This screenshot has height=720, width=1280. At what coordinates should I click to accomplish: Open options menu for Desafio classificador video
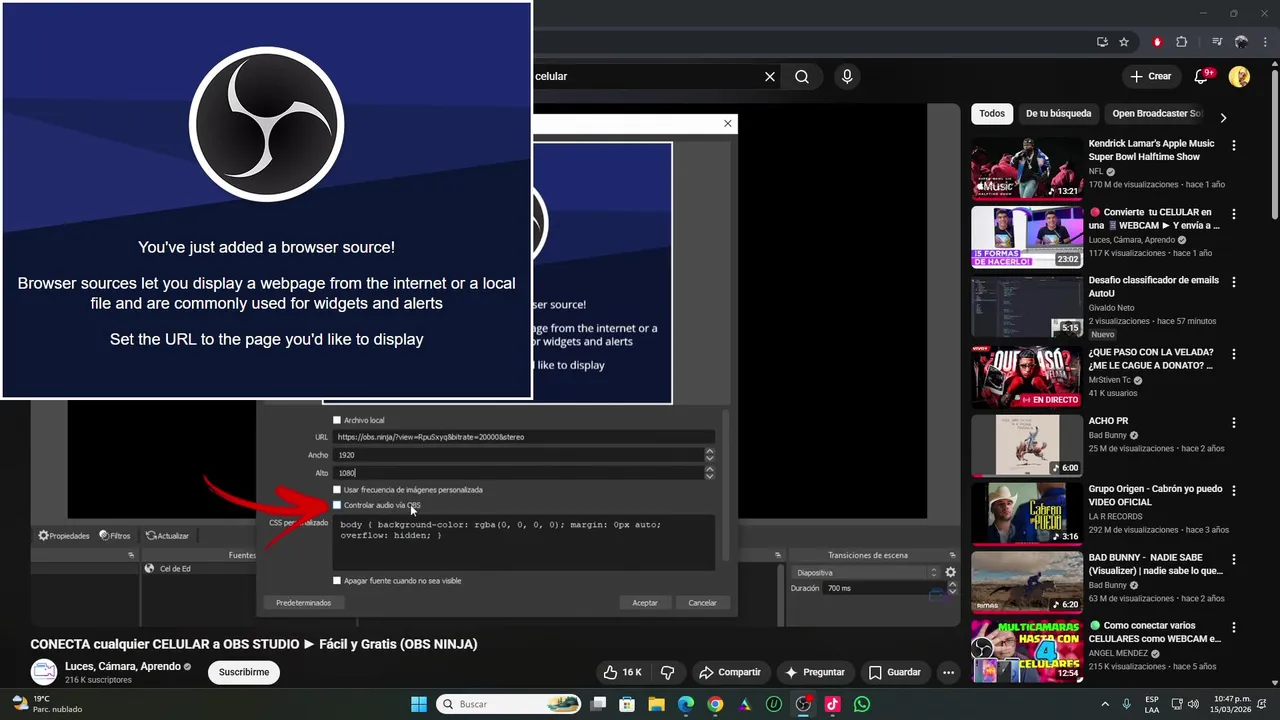tap(1233, 283)
